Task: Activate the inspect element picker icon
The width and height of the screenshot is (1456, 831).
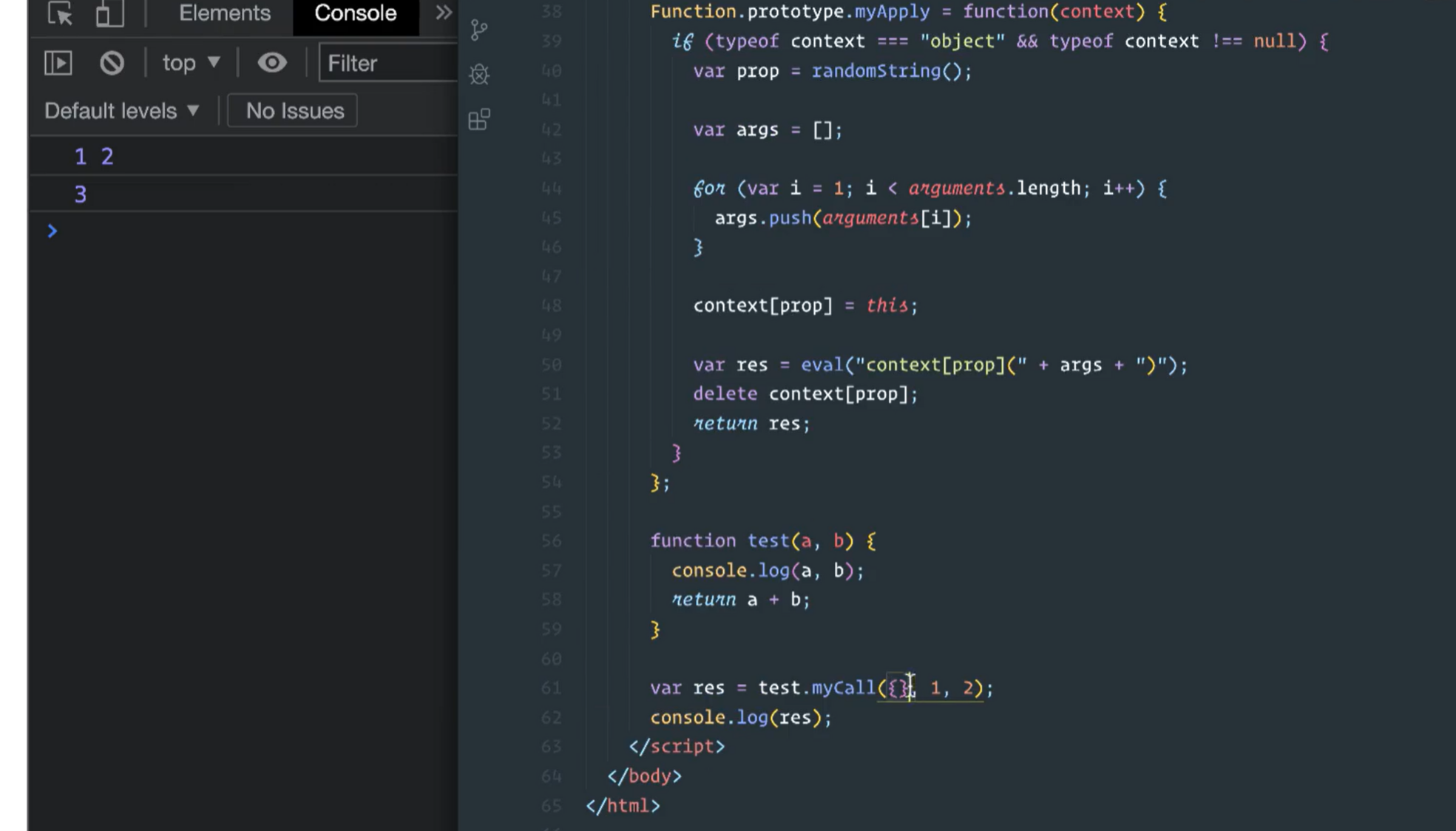Action: click(x=60, y=13)
